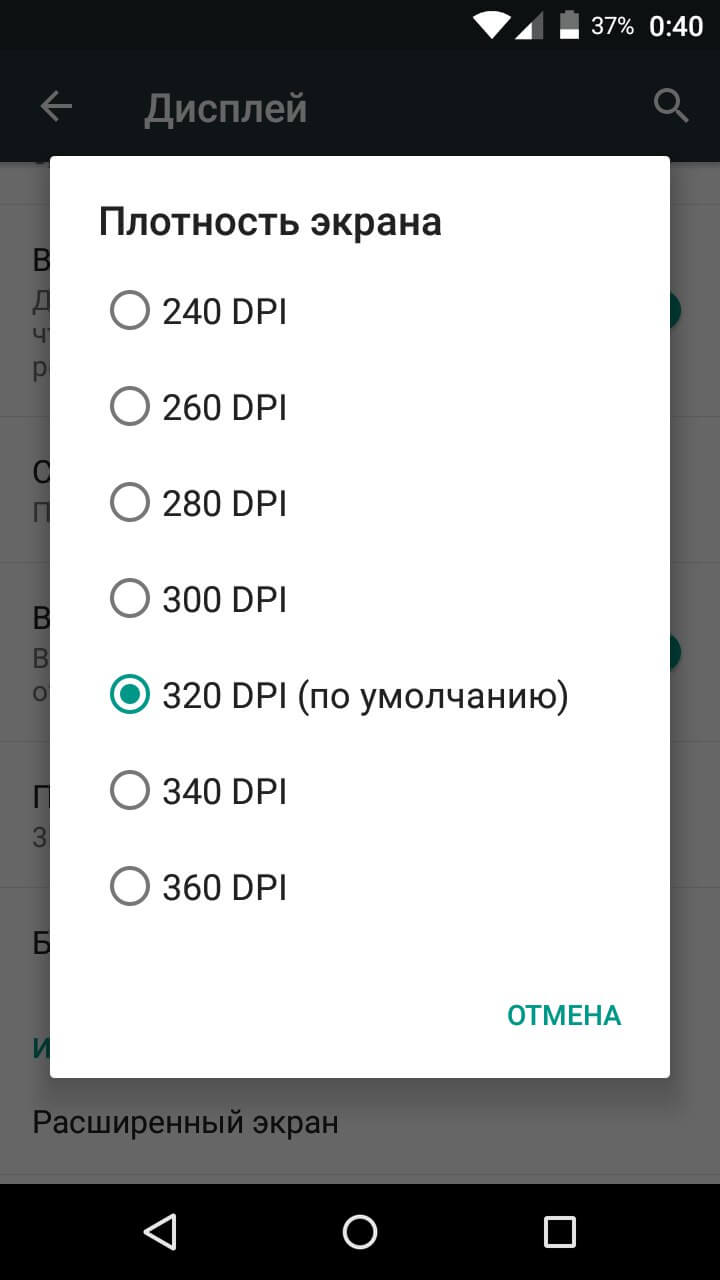This screenshot has height=1280, width=720.
Task: Select the 360 DPI radio button
Action: (130, 888)
